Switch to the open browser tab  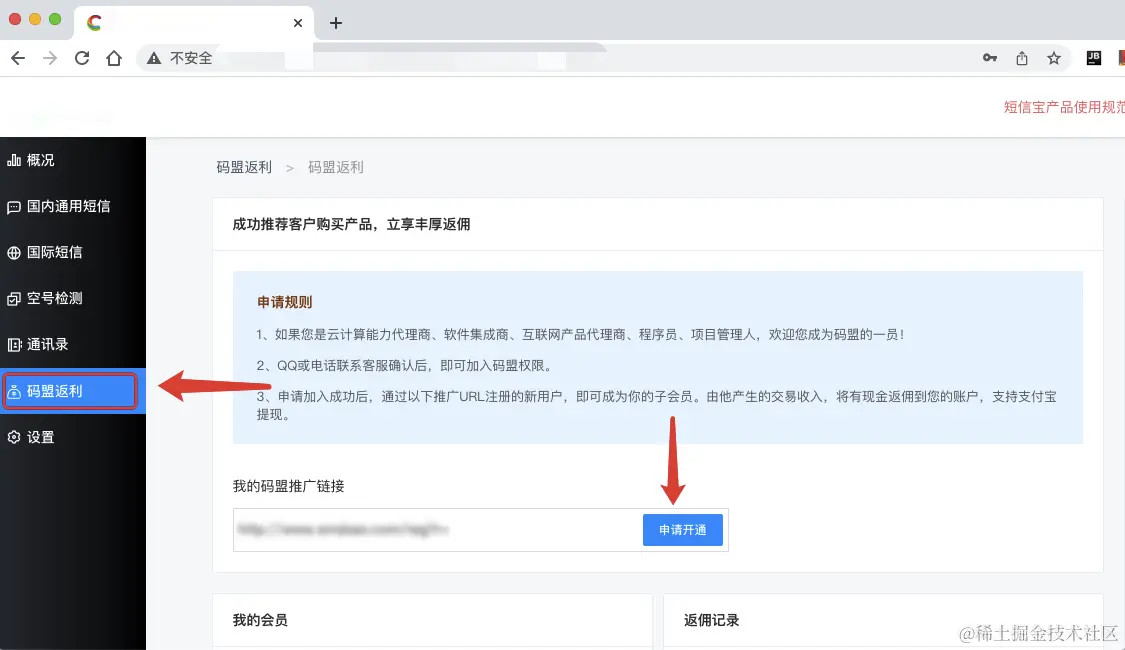tap(180, 22)
